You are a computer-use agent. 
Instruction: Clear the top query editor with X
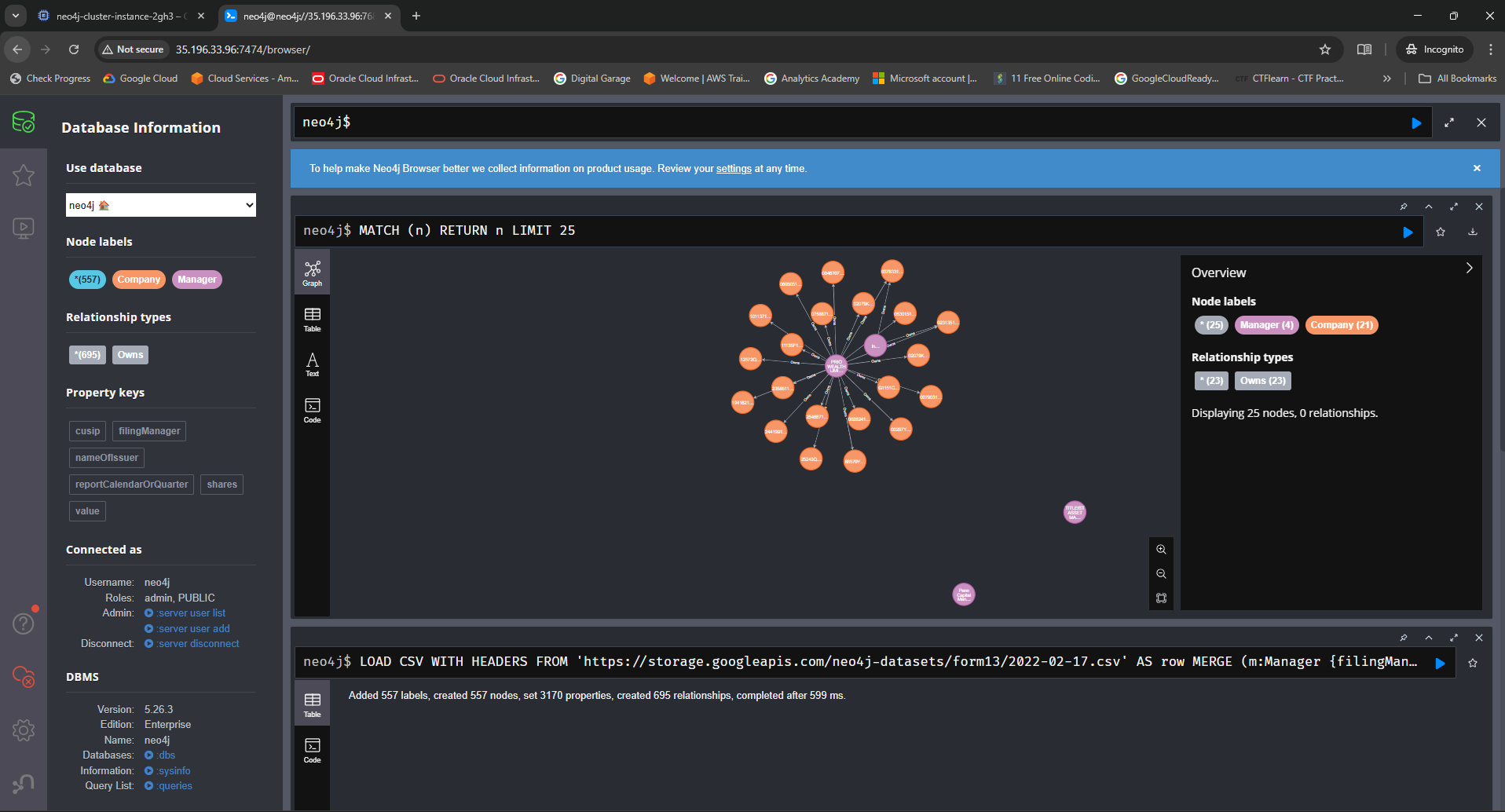click(1481, 123)
